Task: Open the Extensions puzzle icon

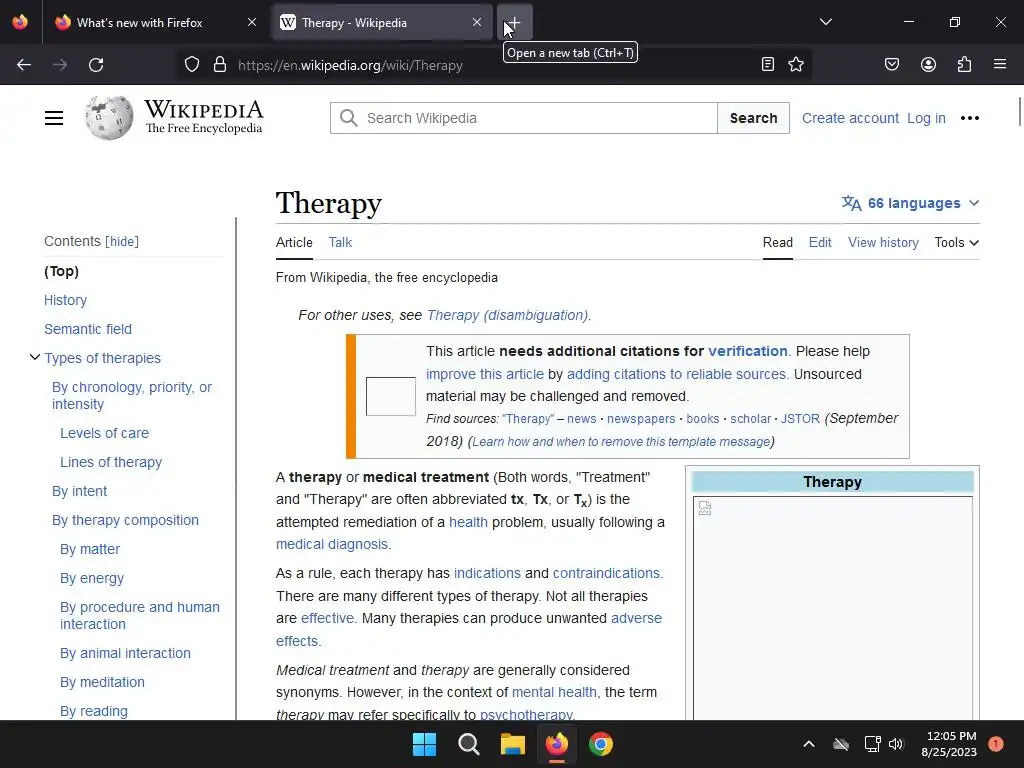Action: click(x=964, y=64)
